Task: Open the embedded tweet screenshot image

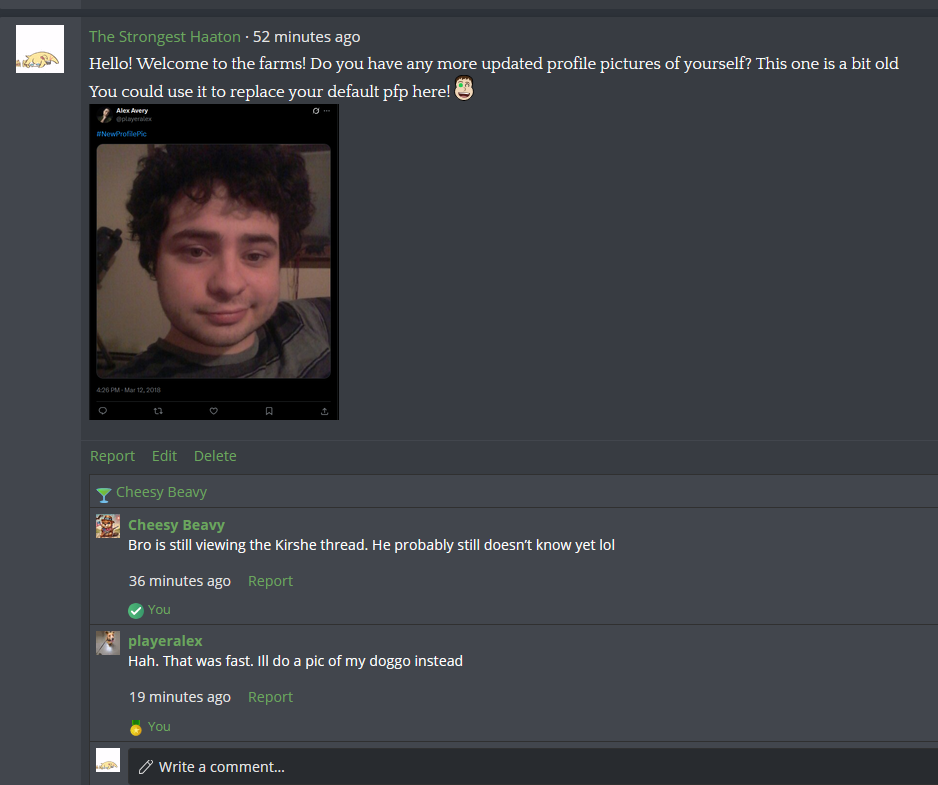Action: [214, 261]
